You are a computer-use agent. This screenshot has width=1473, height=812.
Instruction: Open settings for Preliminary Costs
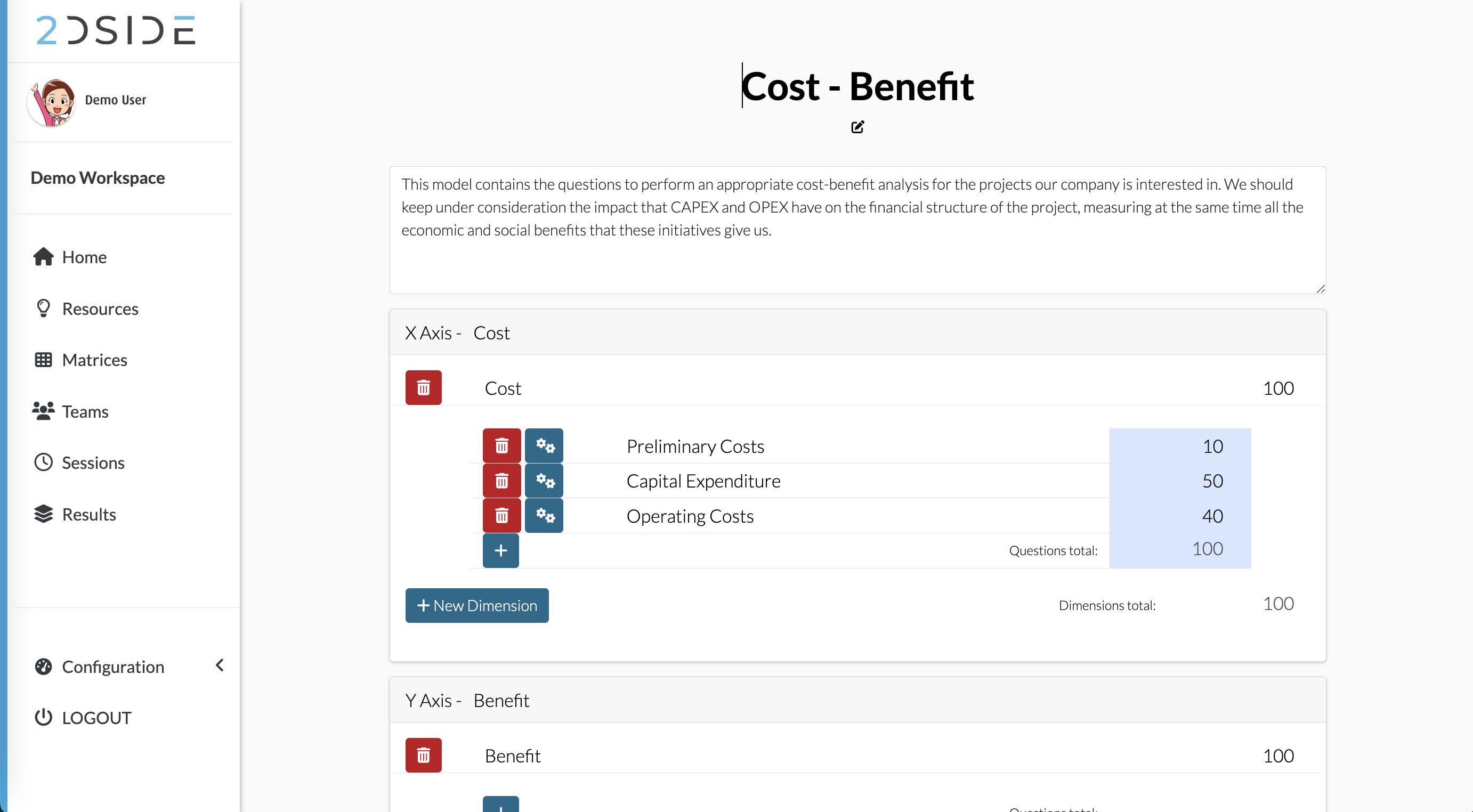[x=544, y=445]
